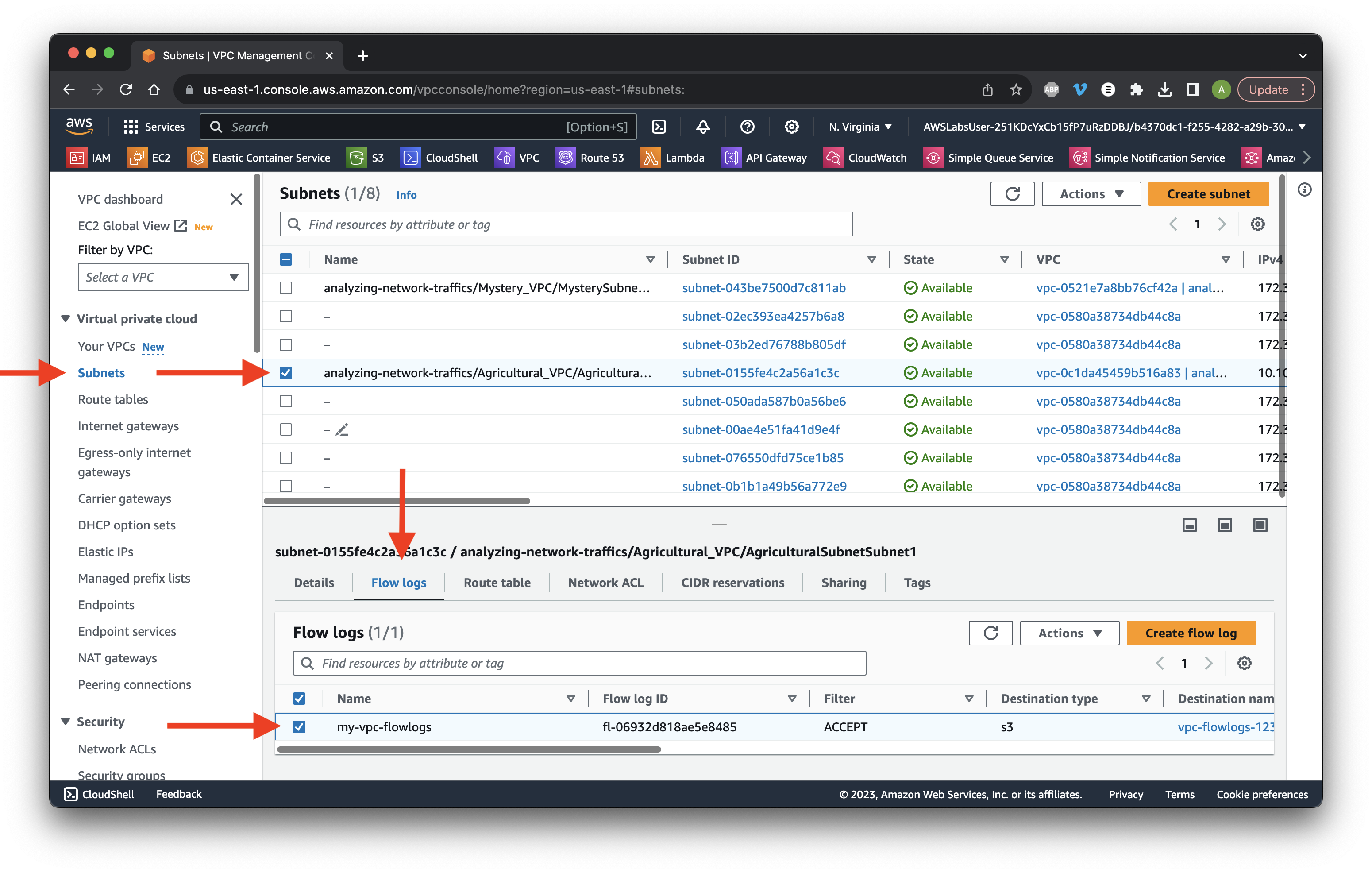Screen dimensions: 1372x873
Task: Select the subnet-043be7500d7c811ab row checkbox
Action: pos(286,288)
